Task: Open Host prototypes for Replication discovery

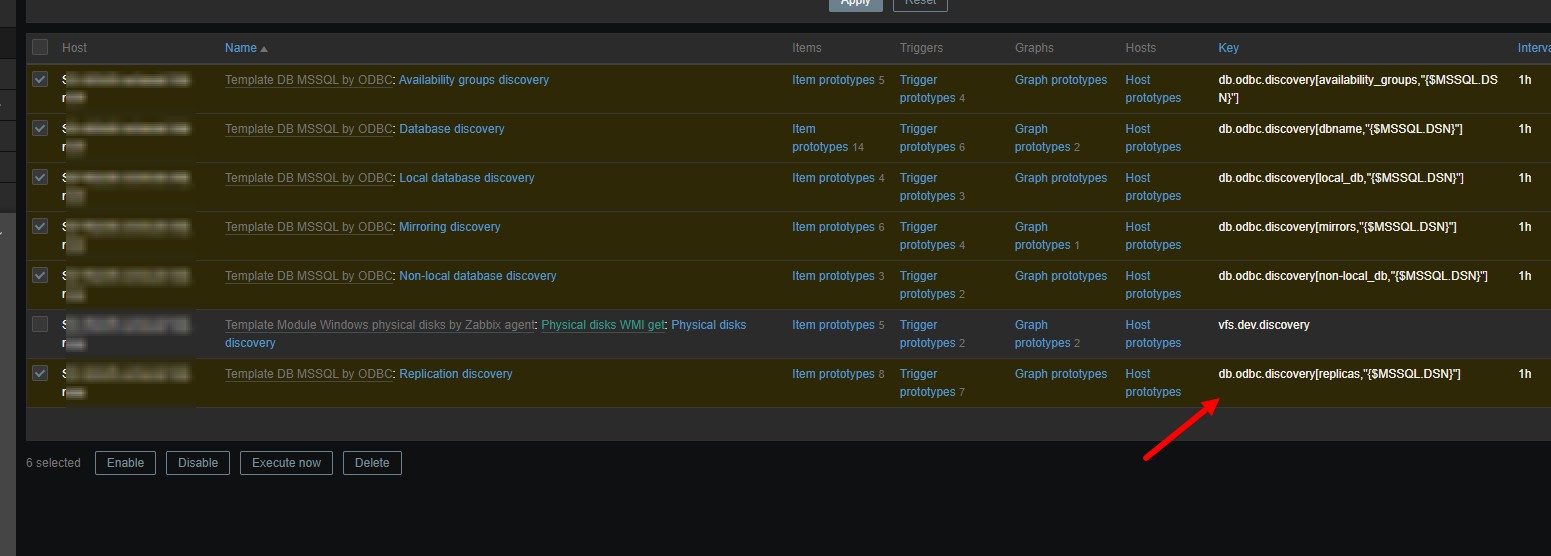Action: pyautogui.click(x=1153, y=383)
